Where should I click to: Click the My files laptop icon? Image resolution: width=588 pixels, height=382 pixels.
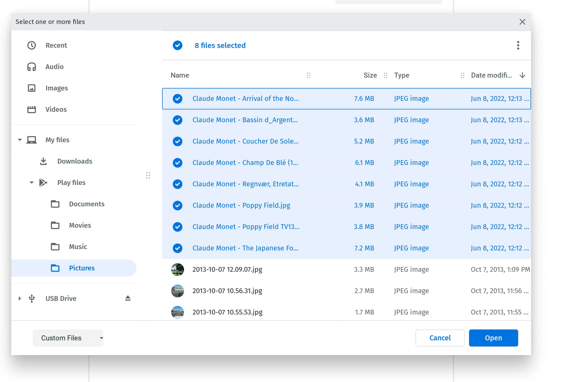[32, 140]
